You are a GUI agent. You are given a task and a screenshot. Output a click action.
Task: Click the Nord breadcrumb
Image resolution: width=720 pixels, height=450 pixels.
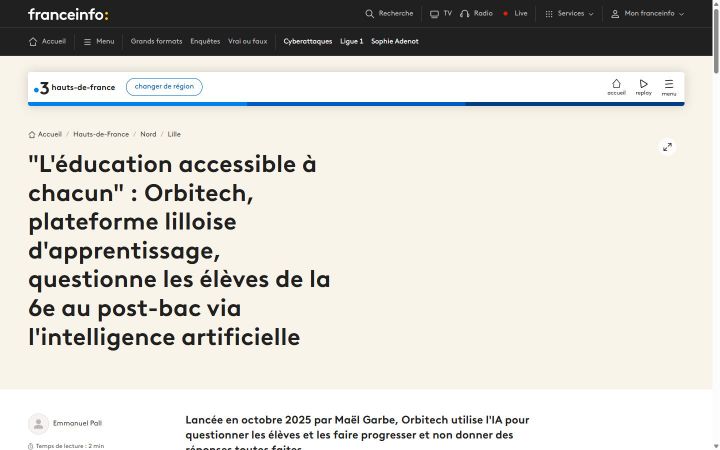coord(148,135)
